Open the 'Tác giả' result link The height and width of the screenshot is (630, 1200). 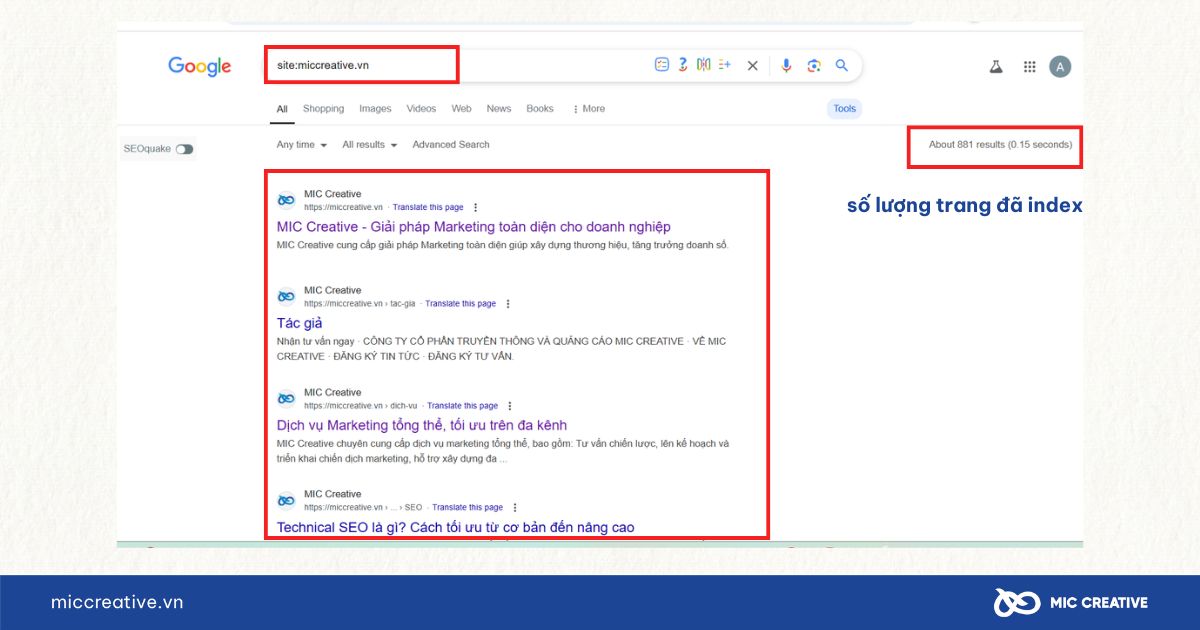[x=300, y=323]
